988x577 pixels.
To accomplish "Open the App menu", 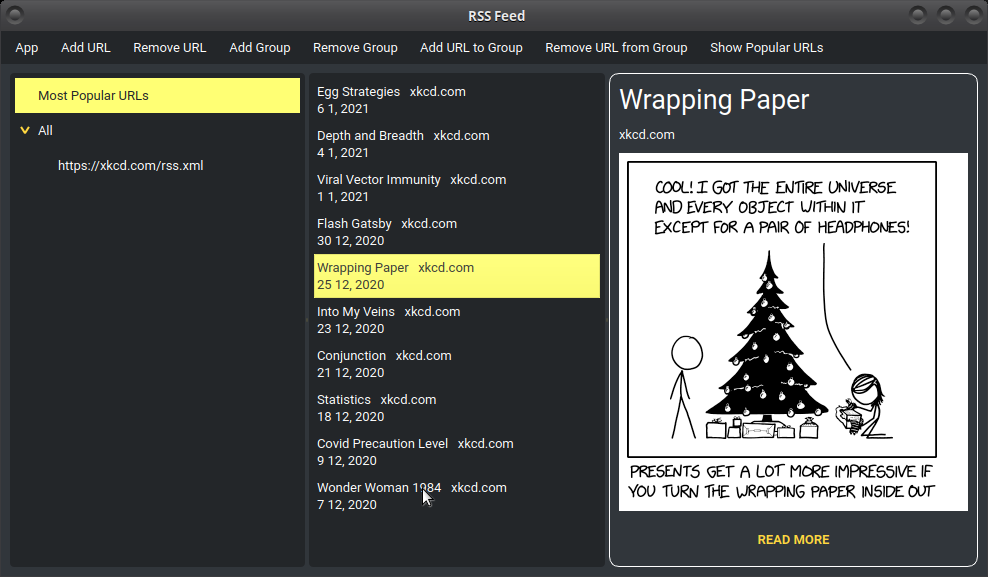I will pyautogui.click(x=26, y=48).
